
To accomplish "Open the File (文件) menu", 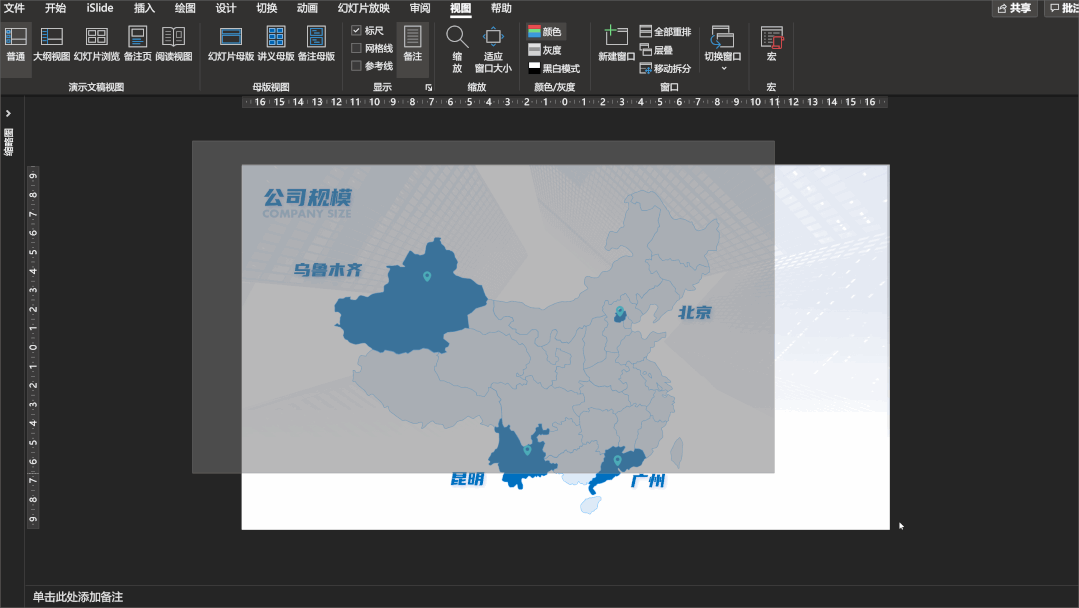I will 14,8.
